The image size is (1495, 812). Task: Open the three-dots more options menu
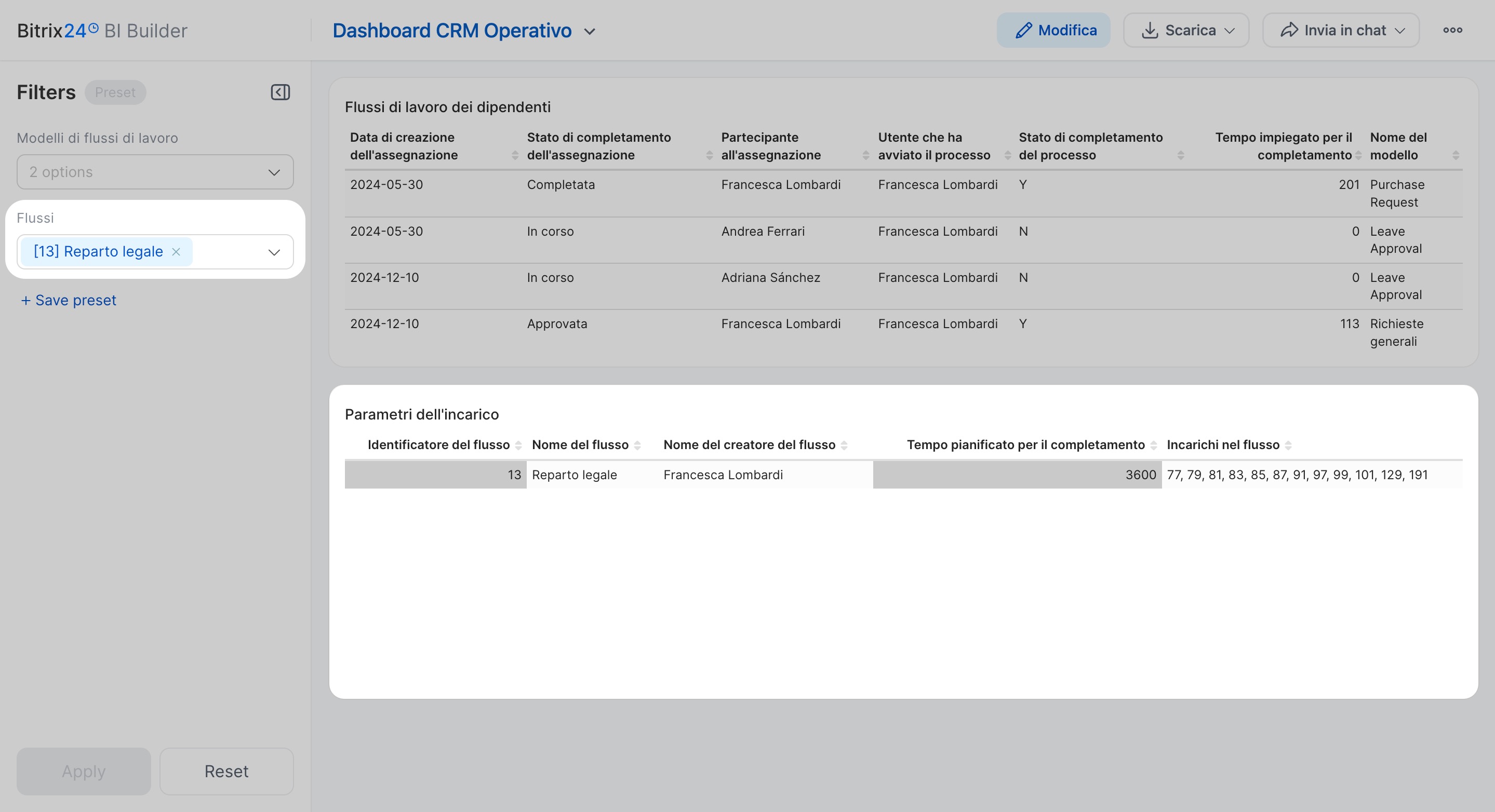click(x=1452, y=30)
